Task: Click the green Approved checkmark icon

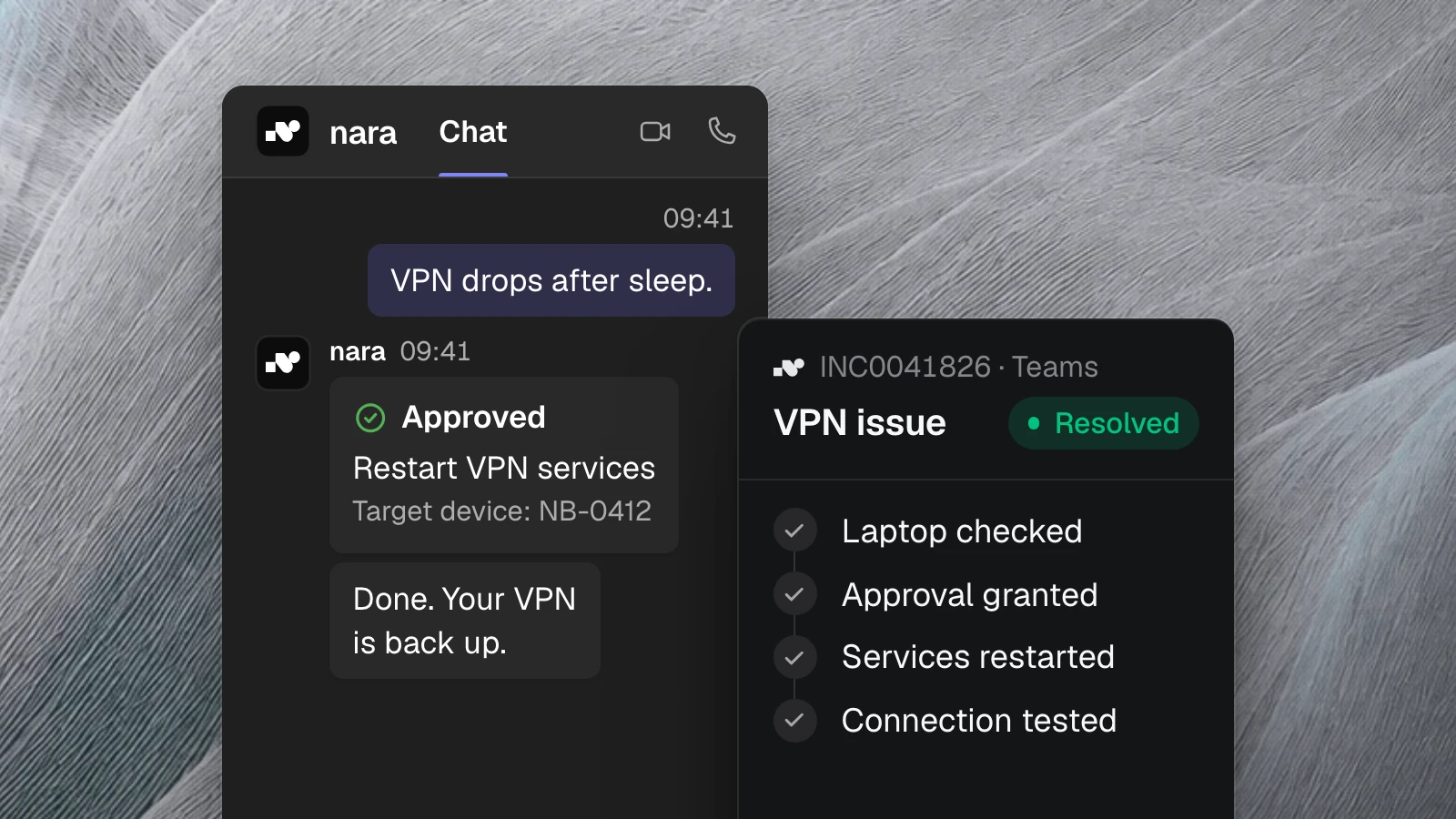Action: 370,418
